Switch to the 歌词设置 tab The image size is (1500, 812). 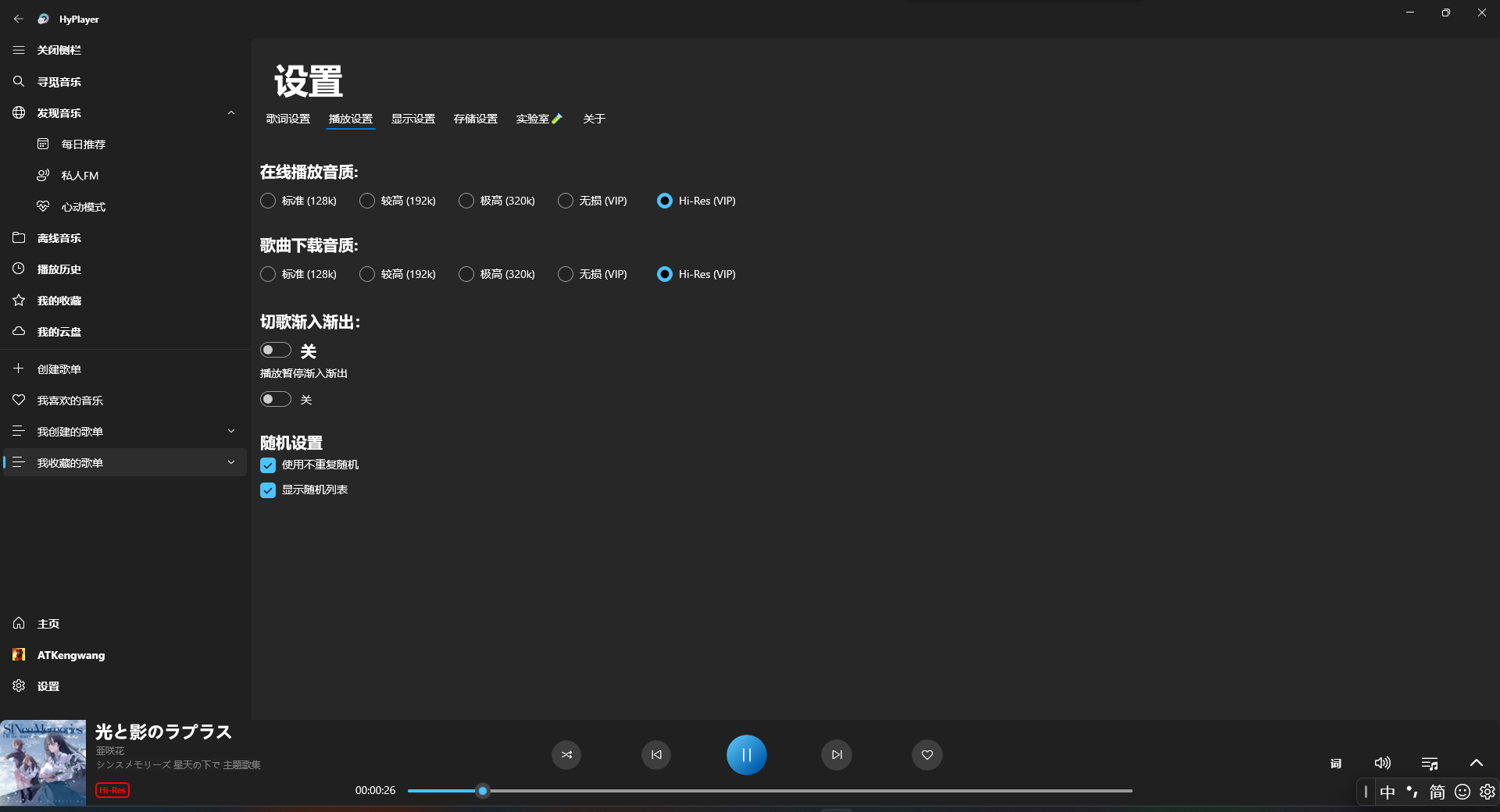(287, 119)
